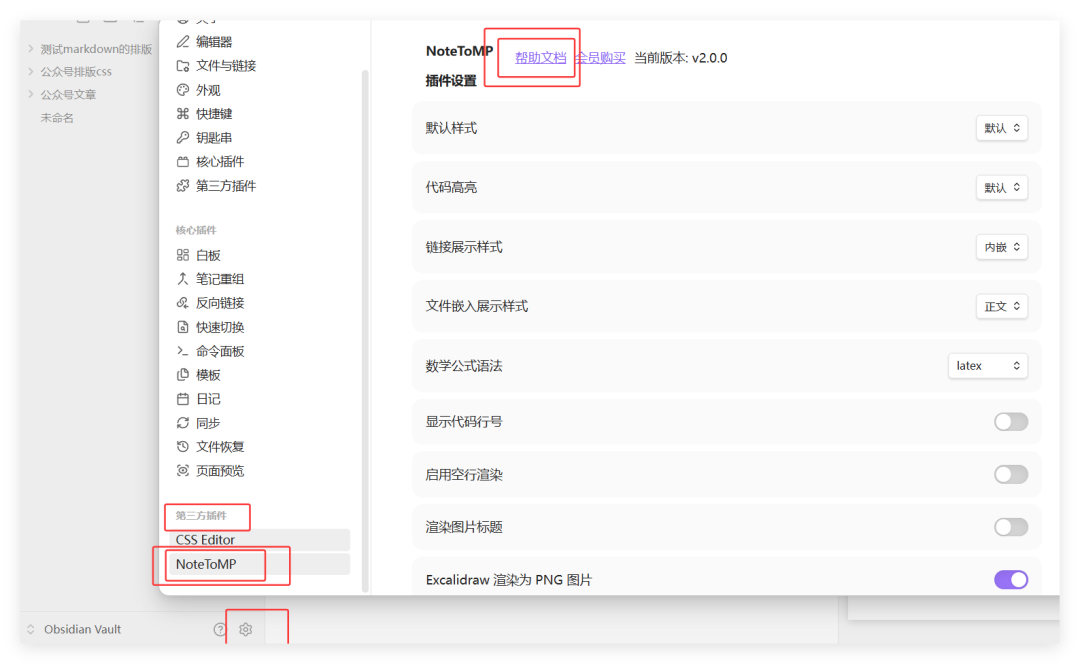
Task: Disable Excalidraw 渲染为 PNG 图片 toggle
Action: tap(1010, 579)
